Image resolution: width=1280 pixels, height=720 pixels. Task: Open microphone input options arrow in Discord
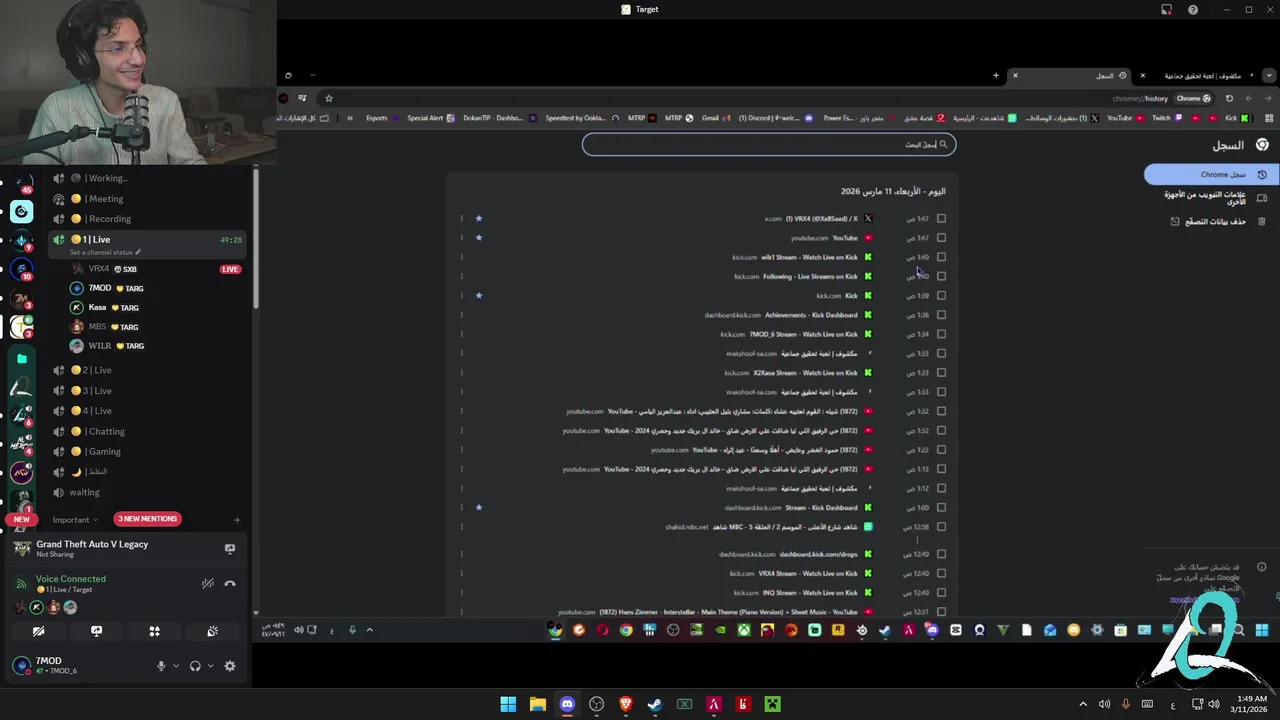point(176,666)
